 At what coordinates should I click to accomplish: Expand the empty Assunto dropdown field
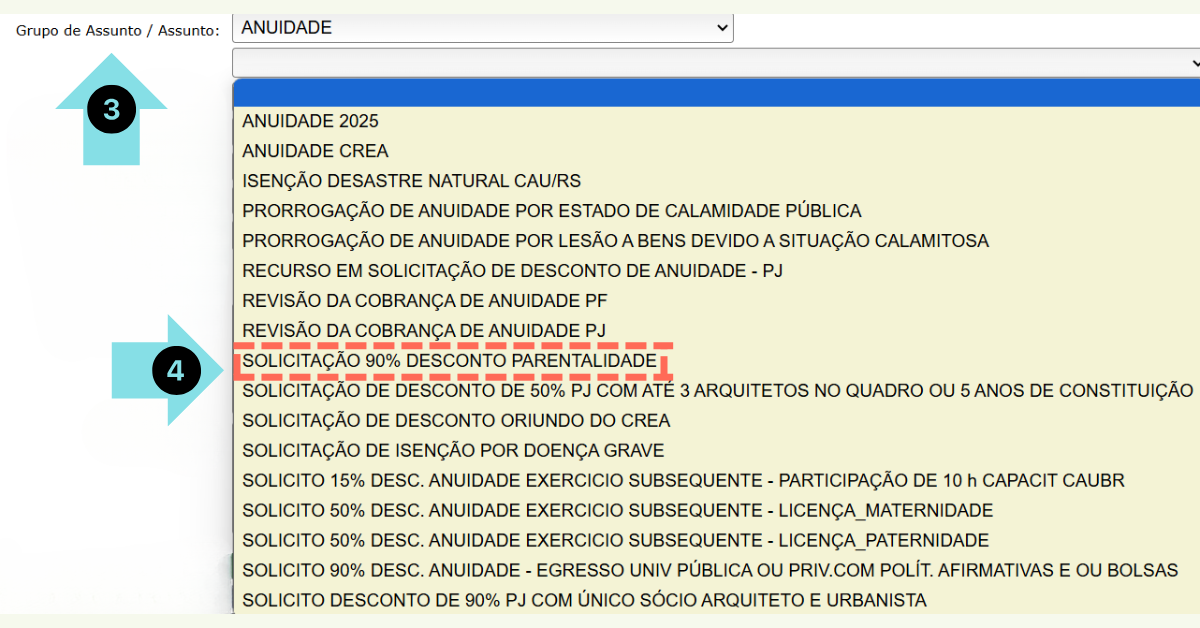pyautogui.click(x=715, y=63)
